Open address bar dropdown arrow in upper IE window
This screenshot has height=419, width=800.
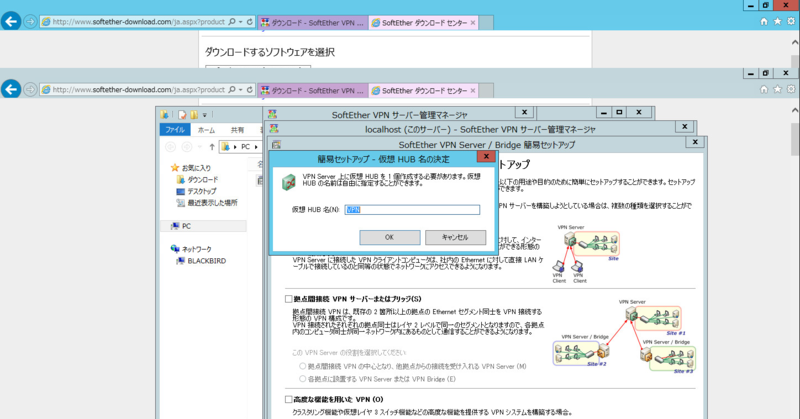(240, 22)
